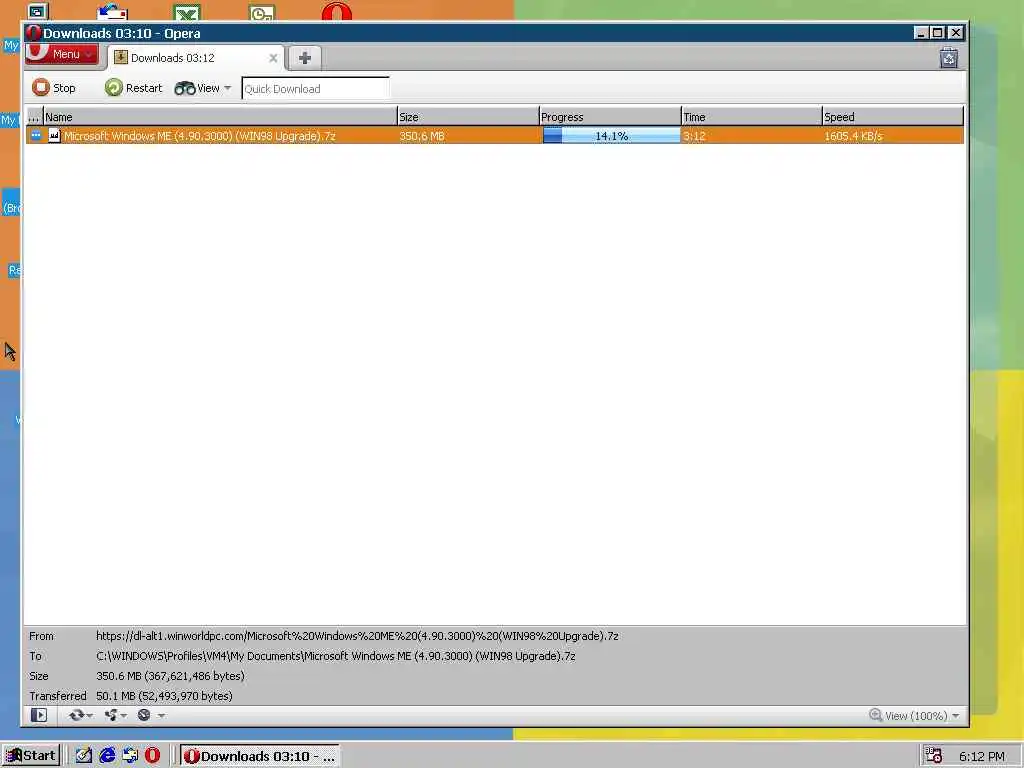Select the Downloads 03:12 tab
The width and height of the screenshot is (1024, 768).
pos(196,58)
